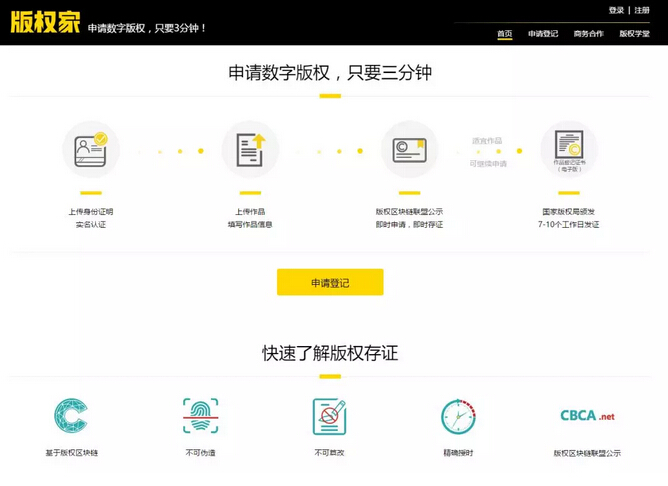The width and height of the screenshot is (668, 486).
Task: Click the CBCA.net logo
Action: [587, 416]
